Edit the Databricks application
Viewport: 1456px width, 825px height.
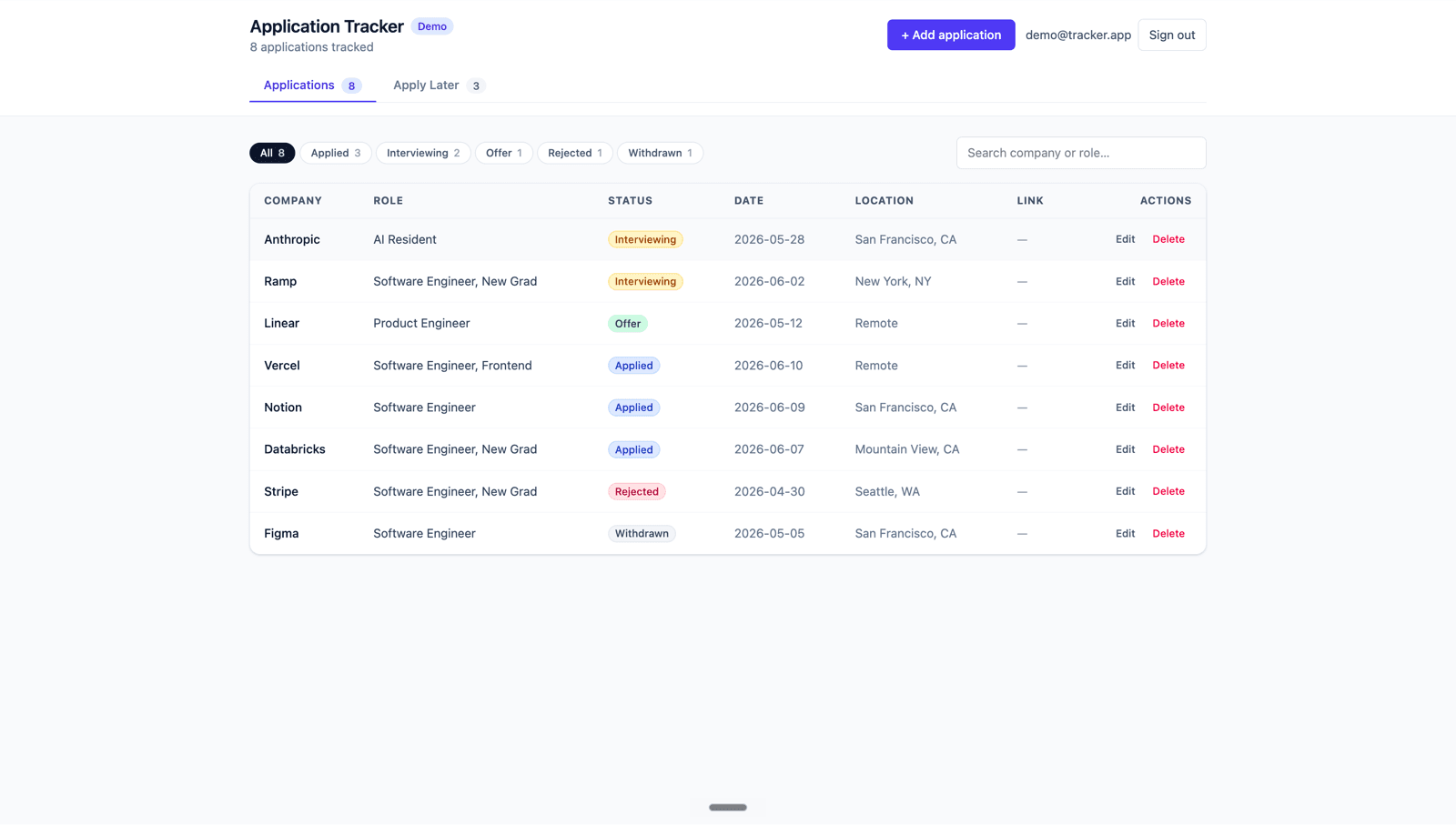pyautogui.click(x=1126, y=449)
